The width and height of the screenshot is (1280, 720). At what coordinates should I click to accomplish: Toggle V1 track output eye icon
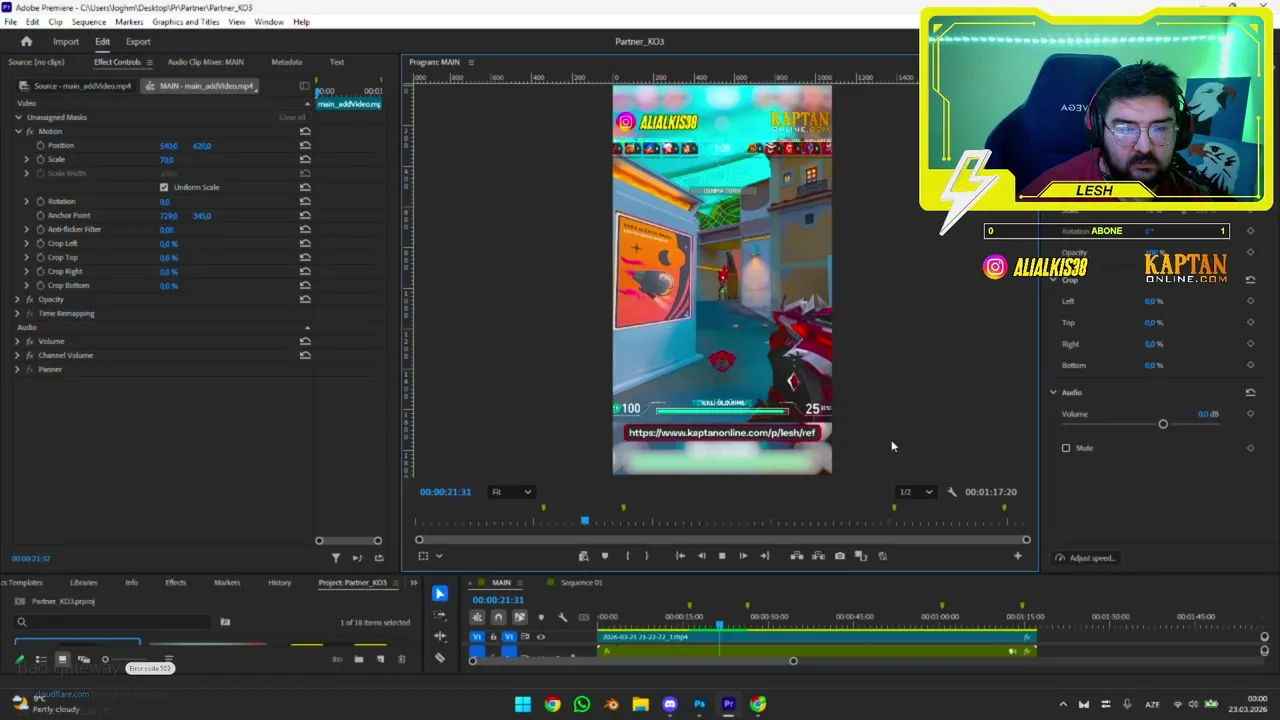[541, 637]
